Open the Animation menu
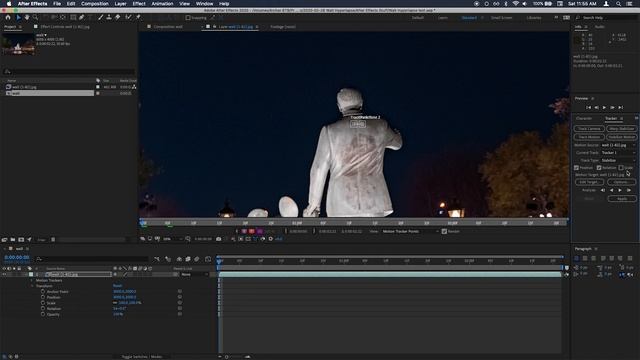This screenshot has width=640, height=360. tap(162, 4)
